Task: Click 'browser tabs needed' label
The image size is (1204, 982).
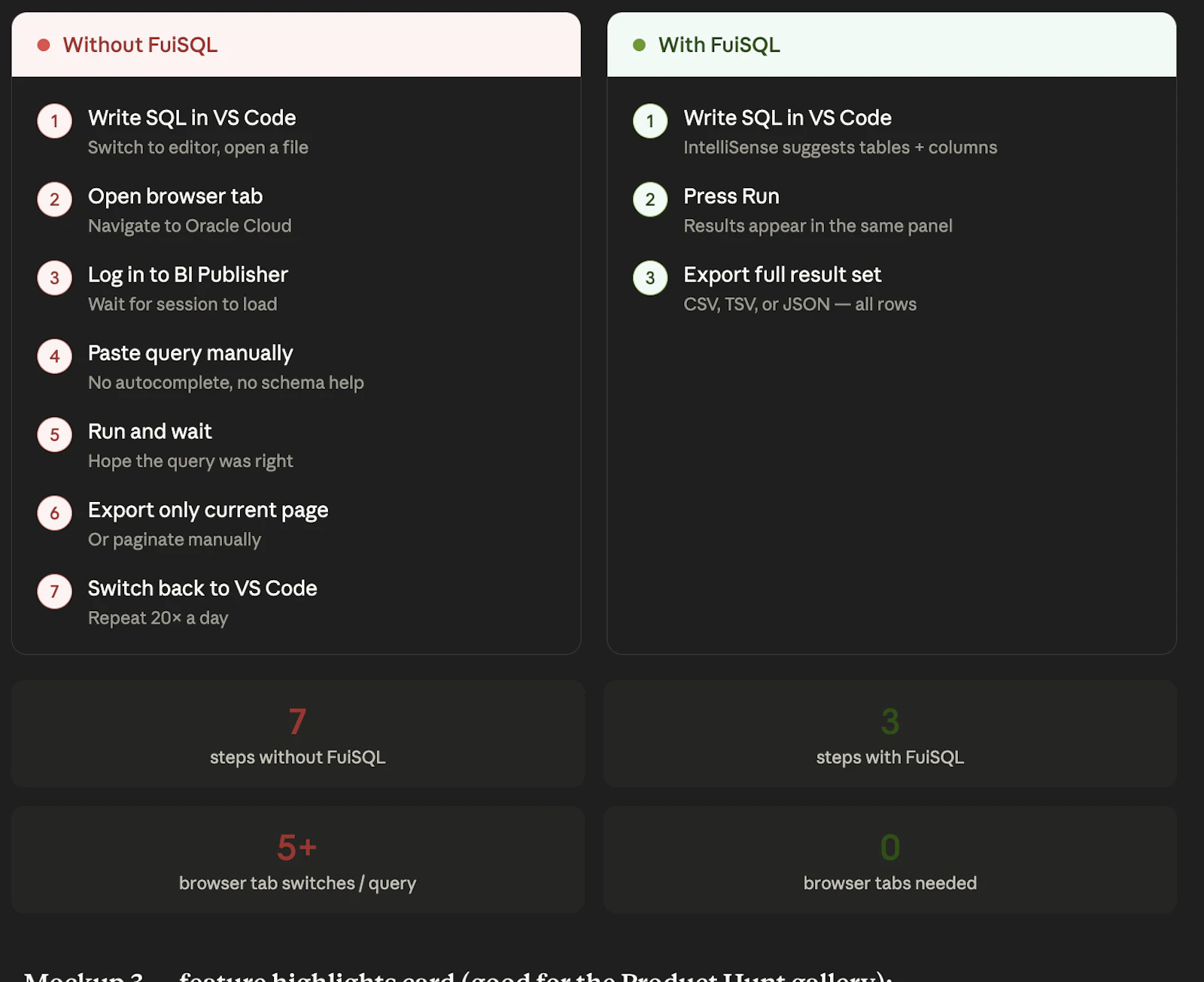Action: 890,883
